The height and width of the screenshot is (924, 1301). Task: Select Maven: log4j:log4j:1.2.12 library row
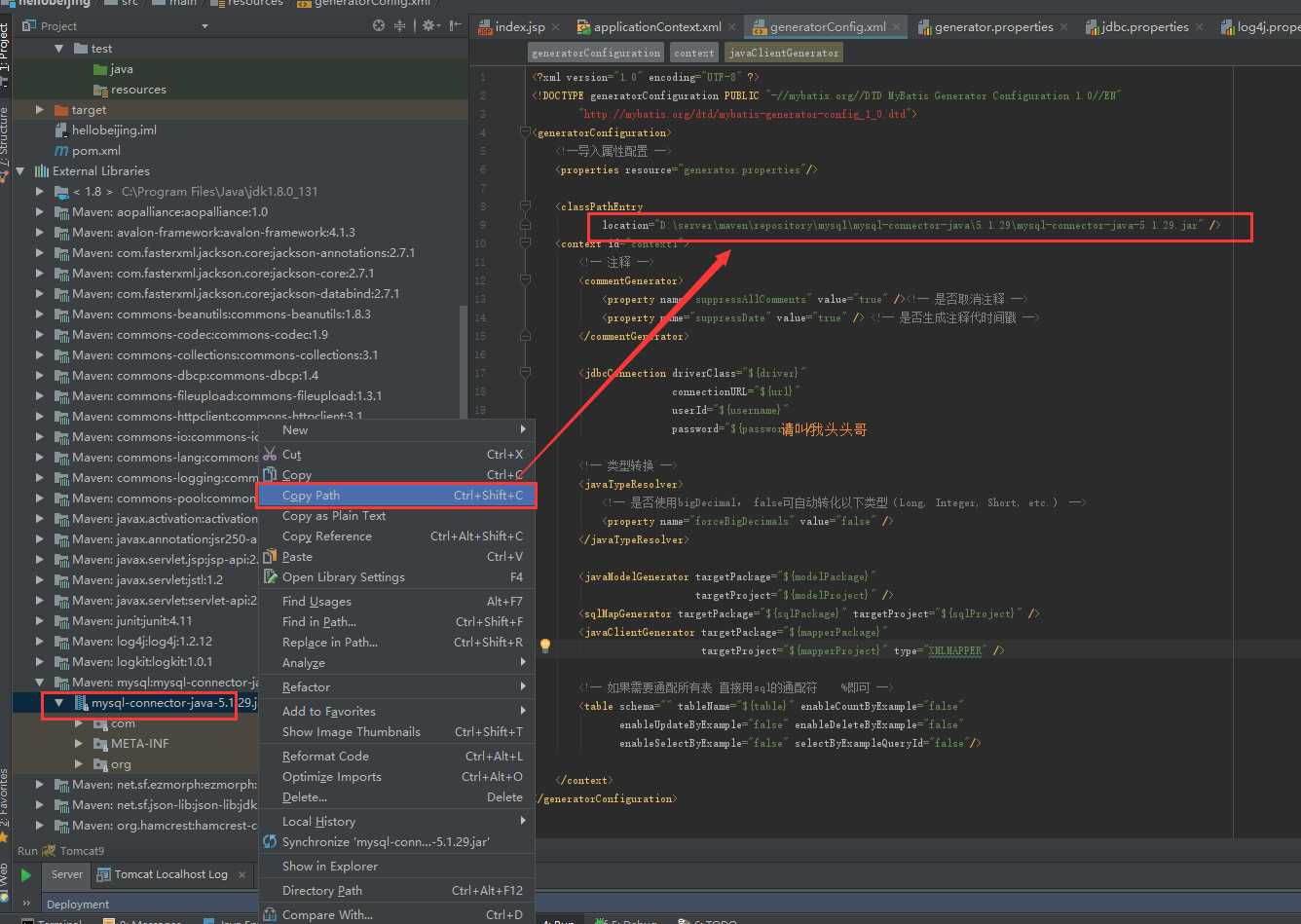142,641
